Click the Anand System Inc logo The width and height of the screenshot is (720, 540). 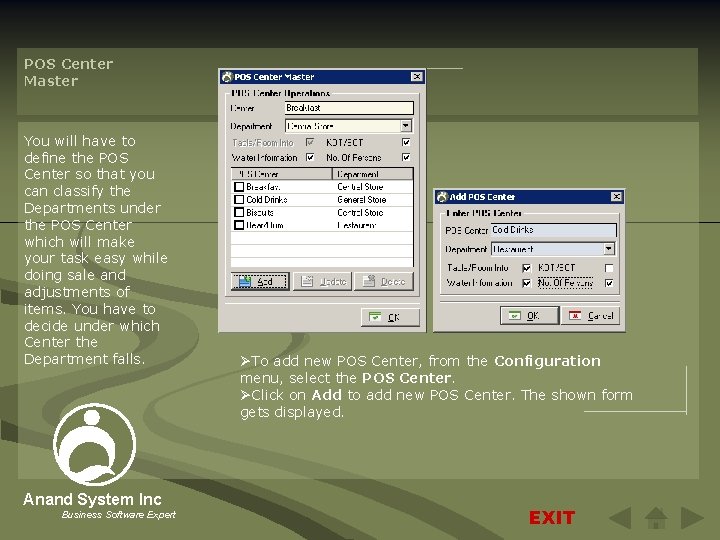(95, 444)
